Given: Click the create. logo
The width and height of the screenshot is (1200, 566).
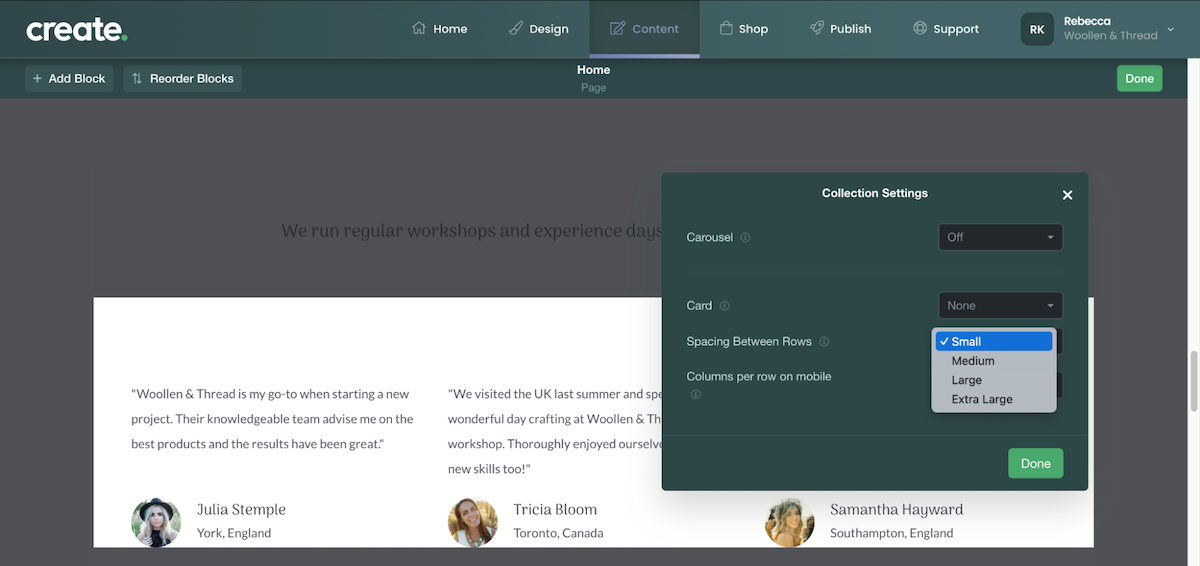Looking at the screenshot, I should [x=76, y=29].
